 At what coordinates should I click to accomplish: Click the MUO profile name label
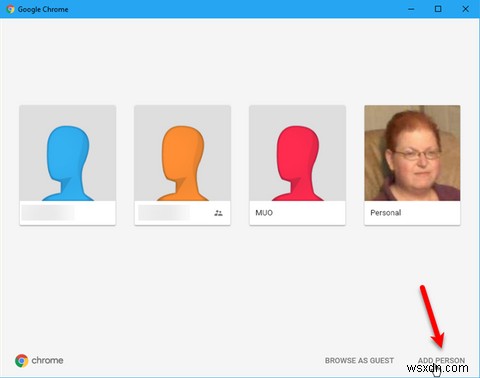264,213
